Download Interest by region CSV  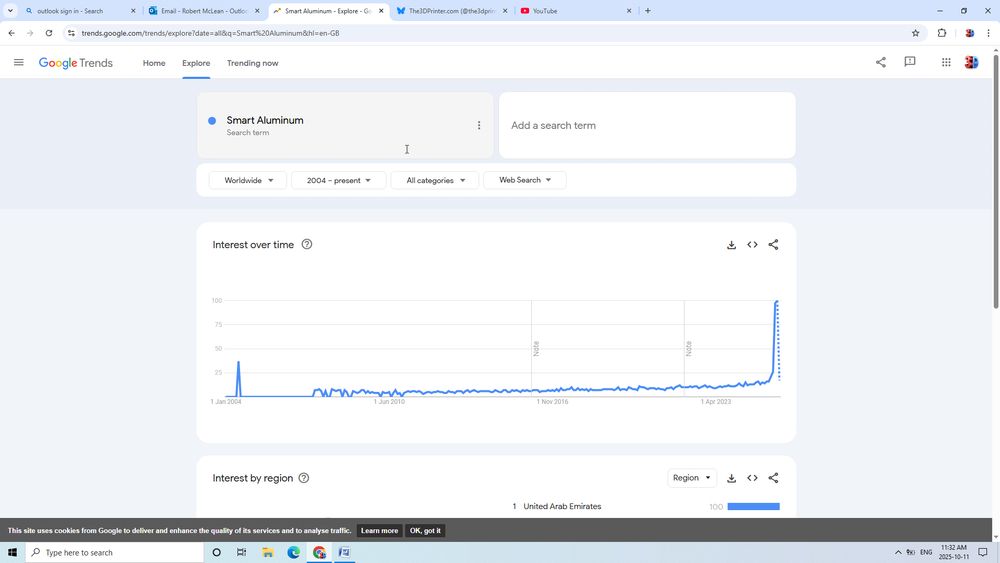[732, 478]
